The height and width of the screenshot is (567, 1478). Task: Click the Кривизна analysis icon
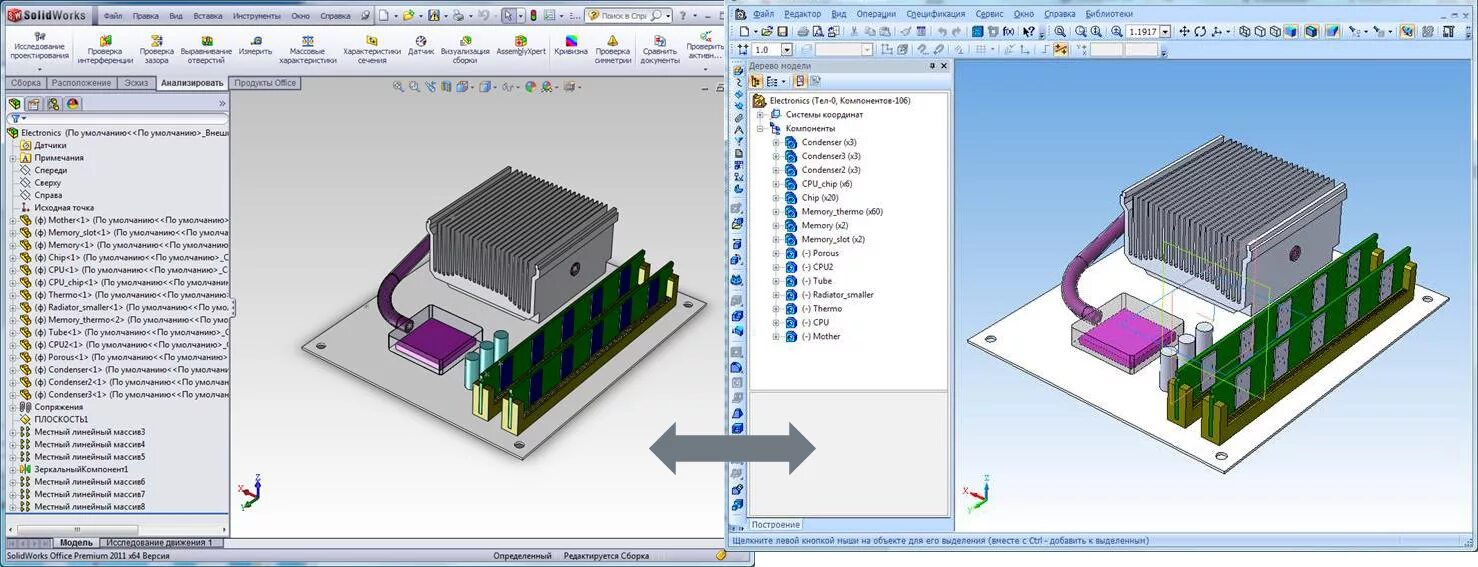click(571, 46)
